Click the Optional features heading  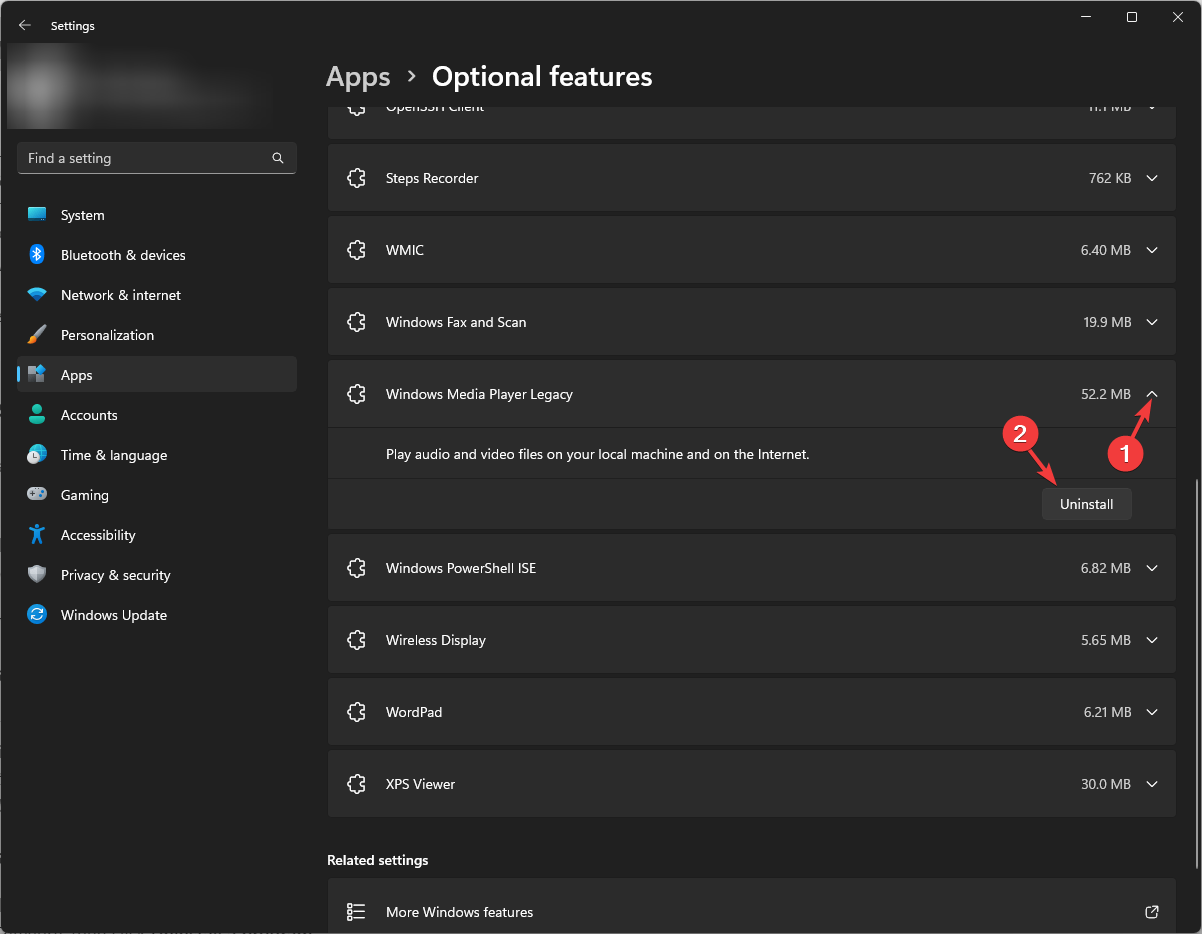pyautogui.click(x=542, y=77)
